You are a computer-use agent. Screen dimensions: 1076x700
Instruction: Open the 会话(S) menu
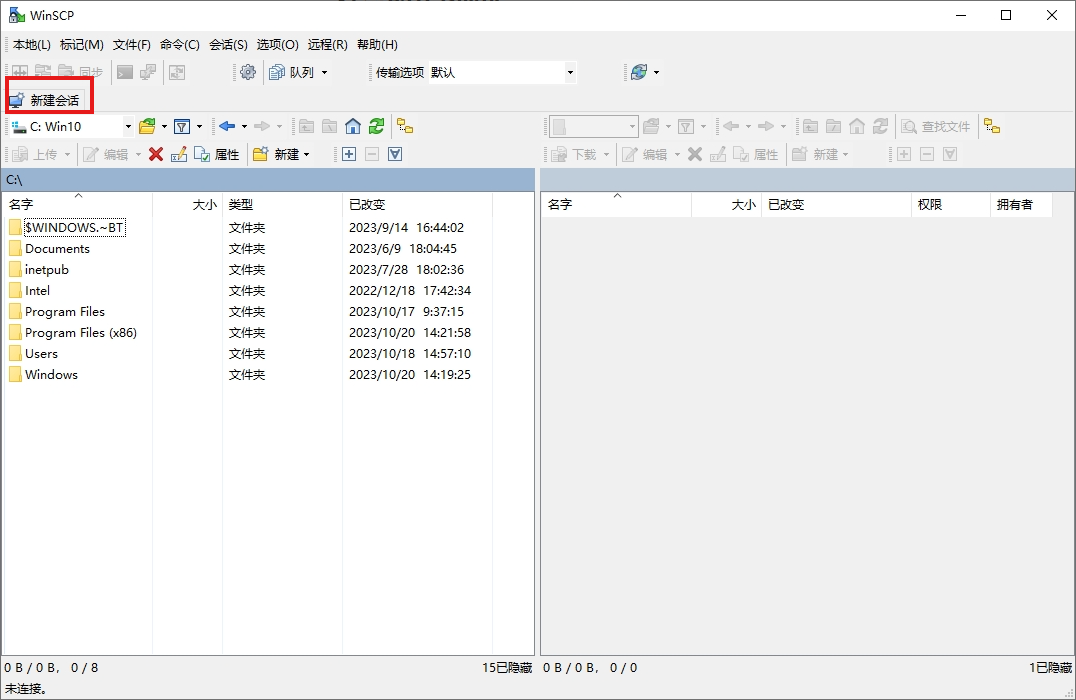tap(229, 45)
